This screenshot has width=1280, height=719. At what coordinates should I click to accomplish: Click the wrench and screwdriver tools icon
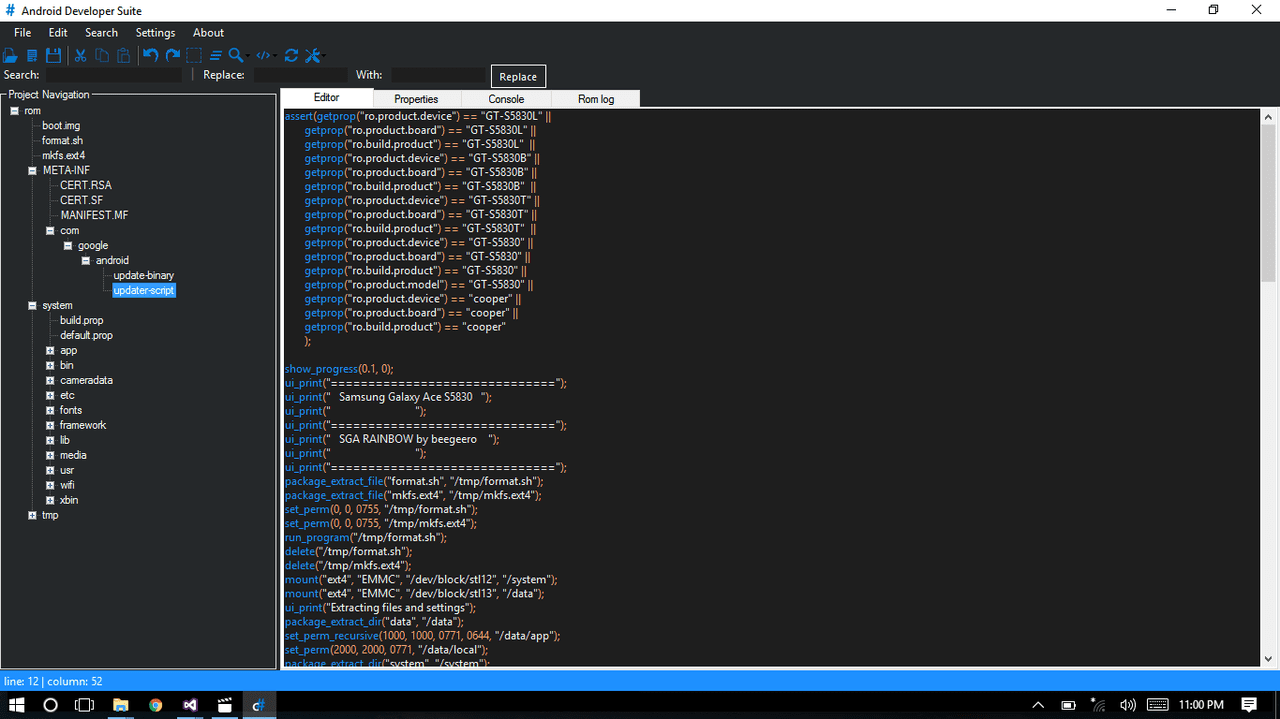point(312,55)
